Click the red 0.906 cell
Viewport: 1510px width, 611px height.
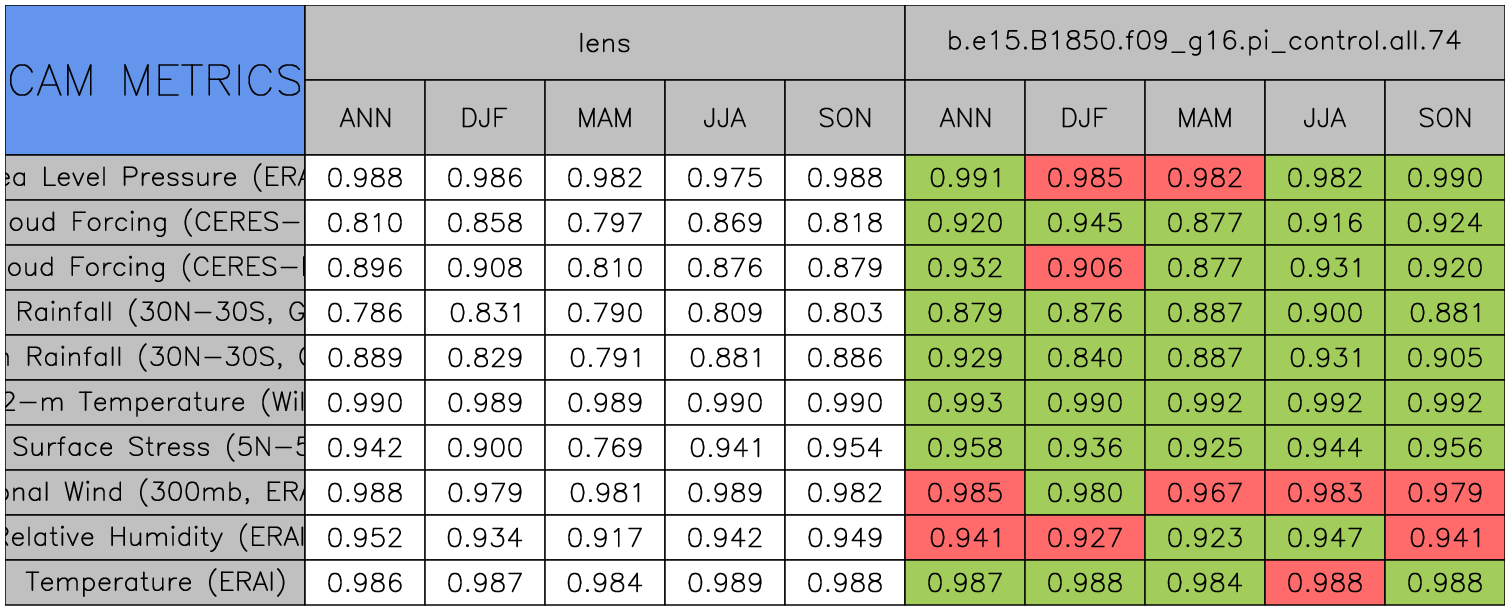(1085, 268)
